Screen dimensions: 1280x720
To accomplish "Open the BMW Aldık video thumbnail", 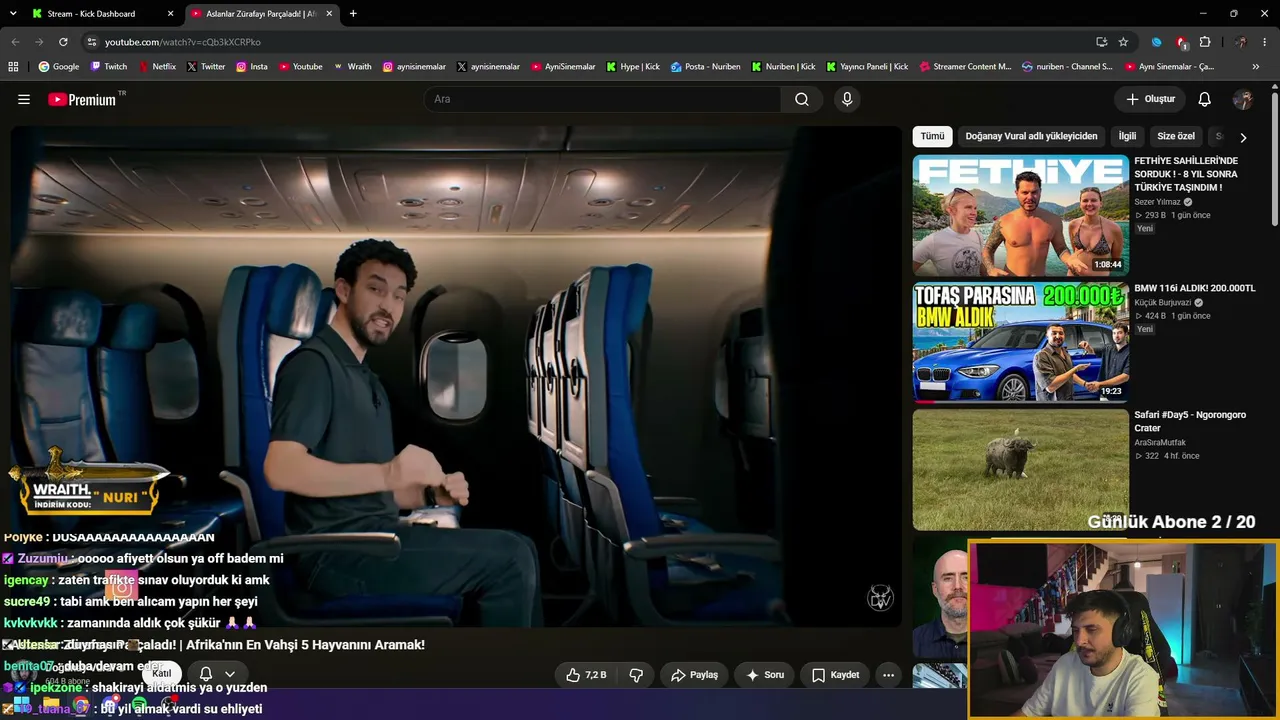I will 1020,342.
